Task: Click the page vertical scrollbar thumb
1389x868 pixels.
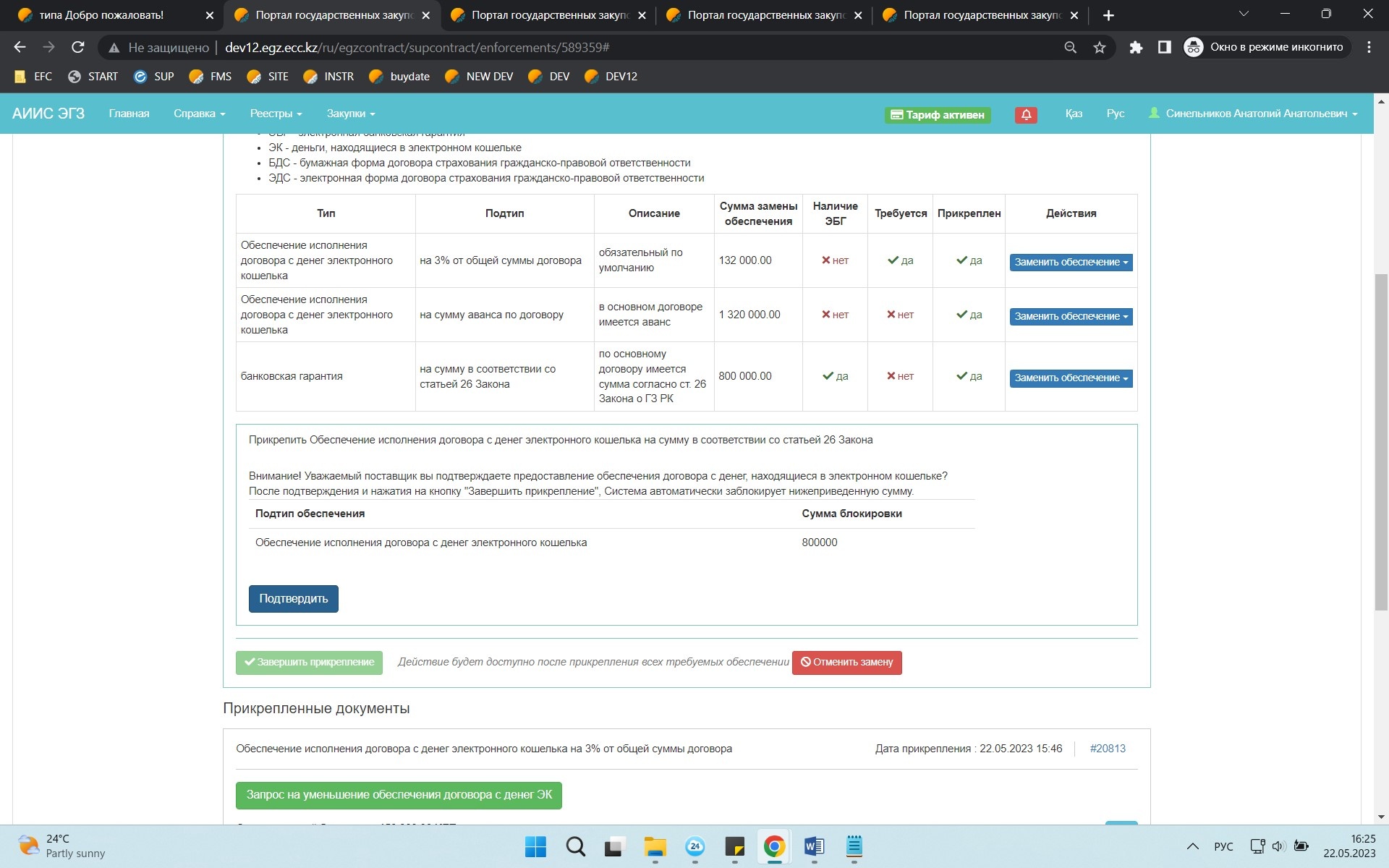Action: (x=1381, y=441)
